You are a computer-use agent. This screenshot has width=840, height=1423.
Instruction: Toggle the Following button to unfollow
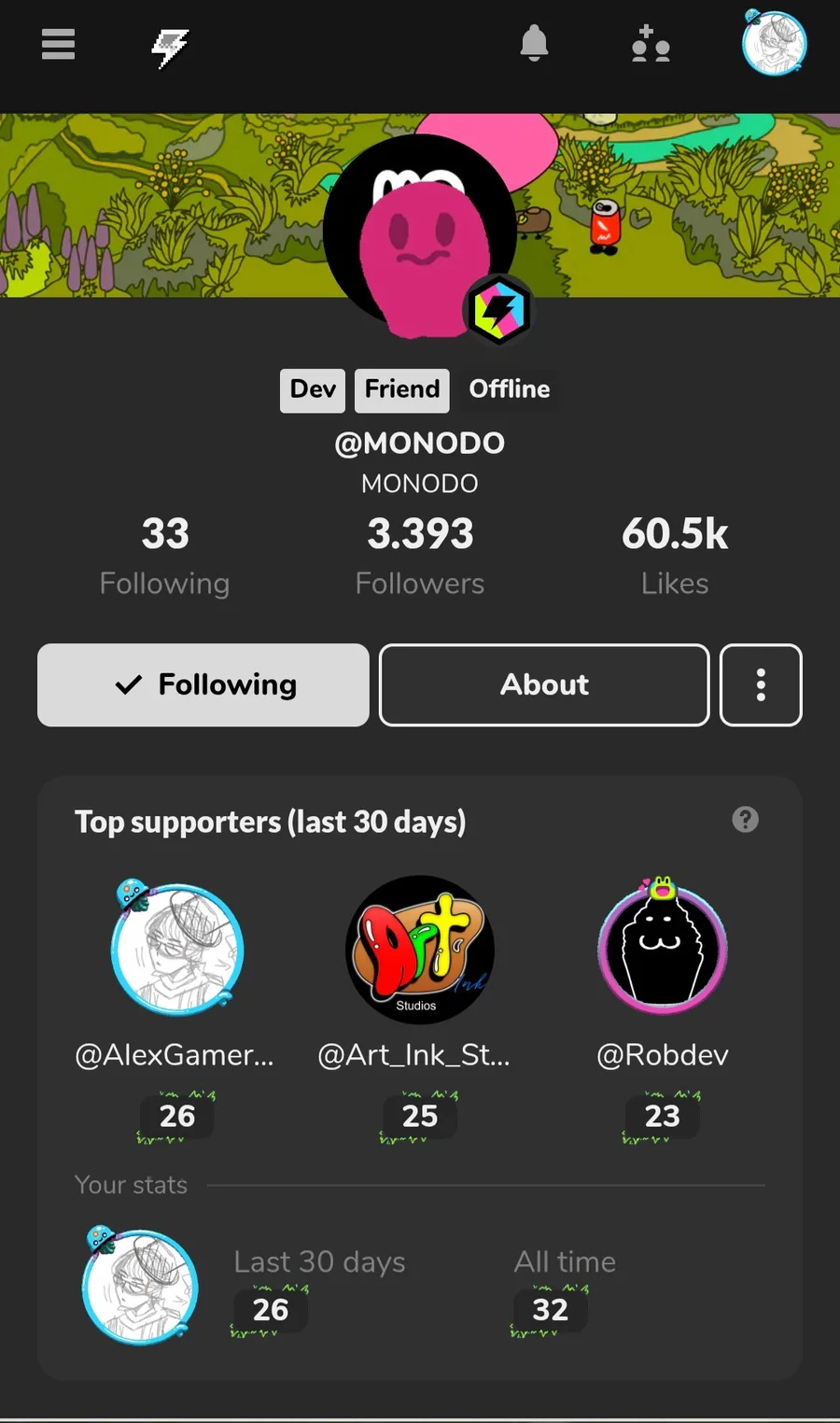click(x=203, y=684)
